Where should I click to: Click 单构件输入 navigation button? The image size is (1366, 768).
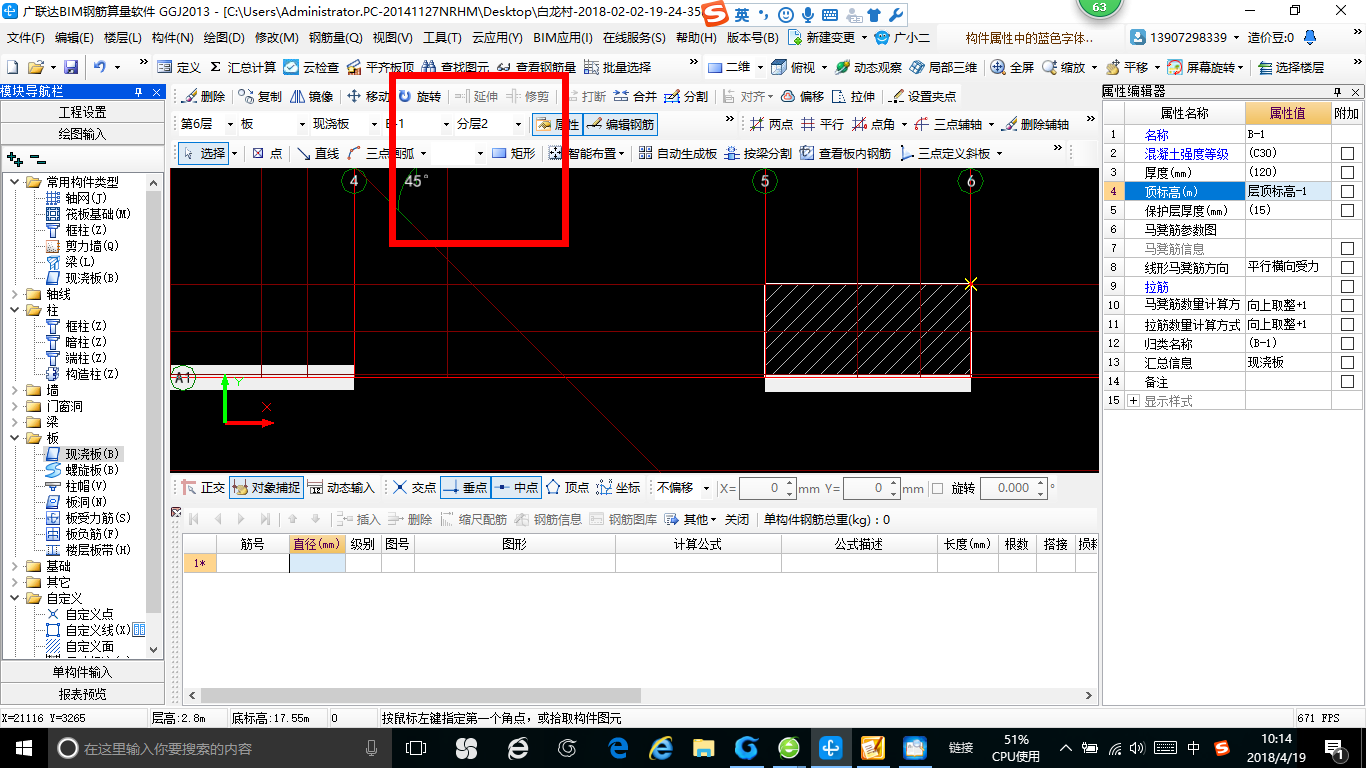[82, 672]
